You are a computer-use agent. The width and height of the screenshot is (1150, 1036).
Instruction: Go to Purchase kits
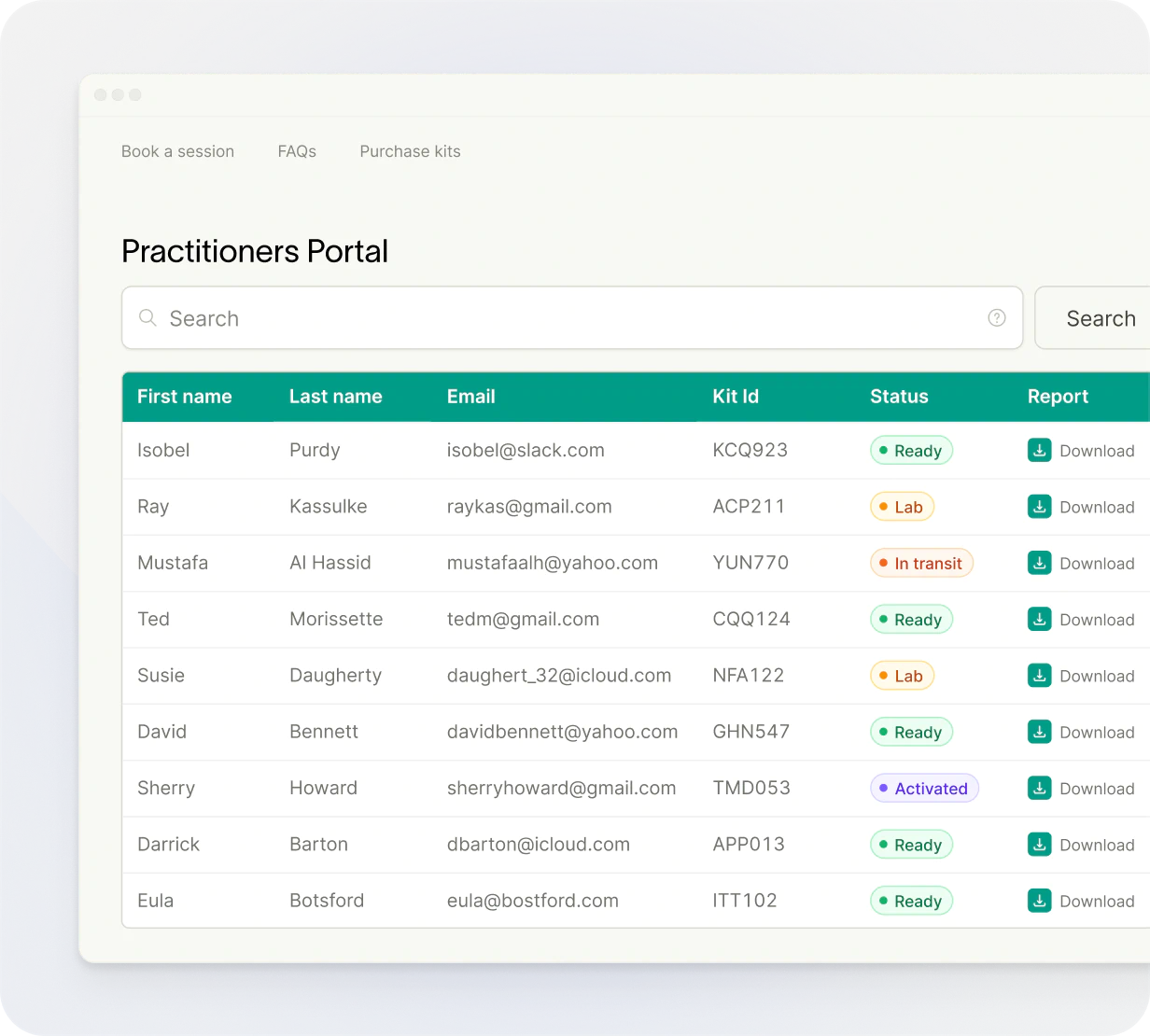click(x=410, y=151)
